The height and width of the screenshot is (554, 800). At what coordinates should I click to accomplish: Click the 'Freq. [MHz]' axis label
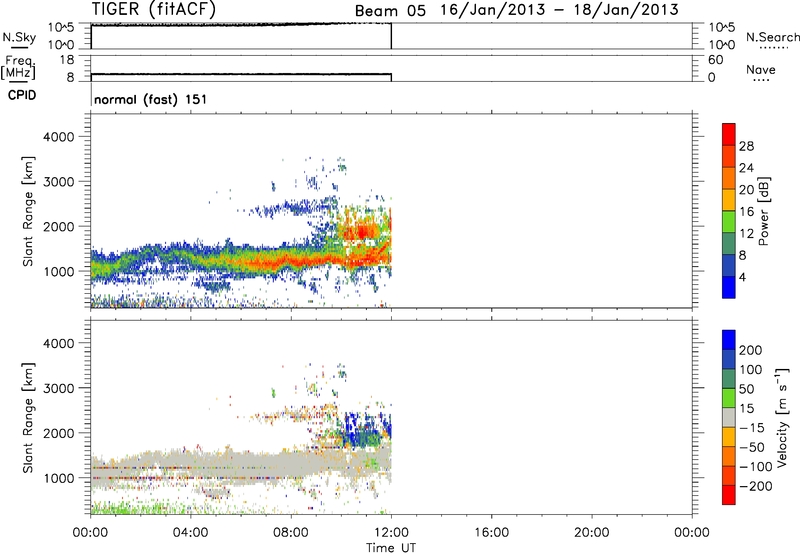18,67
